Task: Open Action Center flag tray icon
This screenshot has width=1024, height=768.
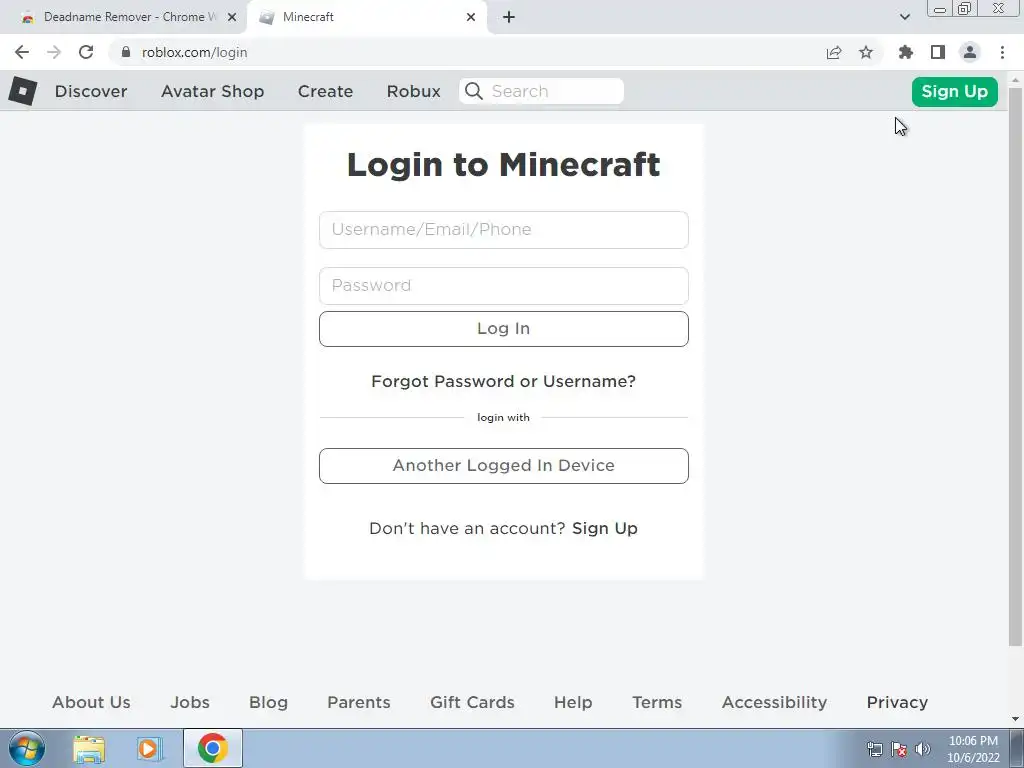Action: (x=899, y=749)
